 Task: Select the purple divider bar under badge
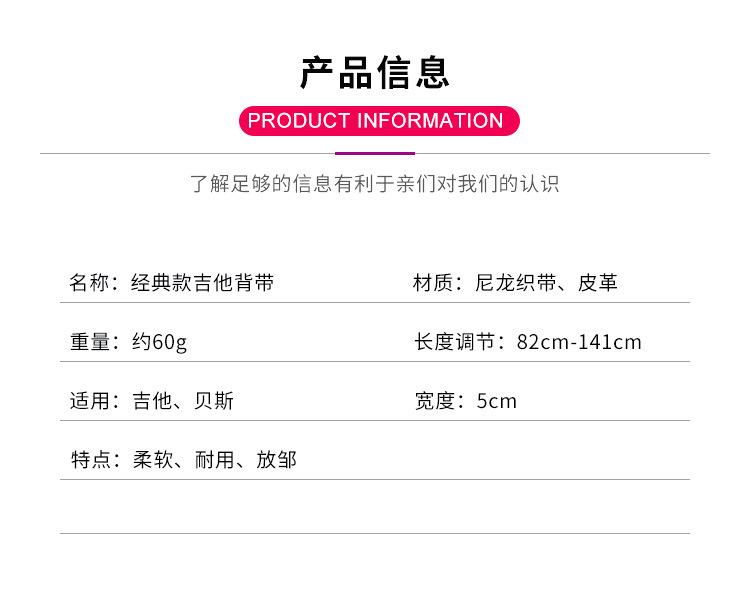coord(375,153)
